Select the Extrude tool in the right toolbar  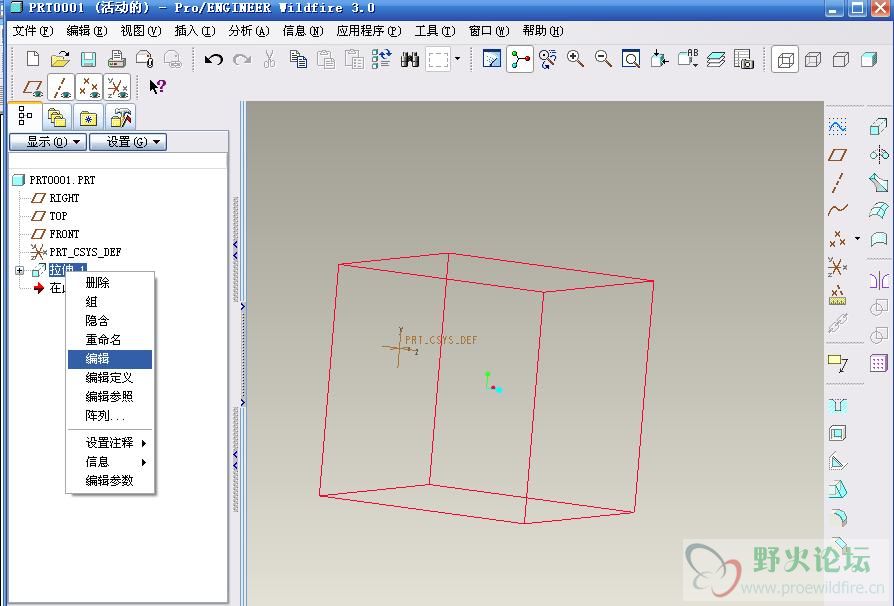click(879, 127)
